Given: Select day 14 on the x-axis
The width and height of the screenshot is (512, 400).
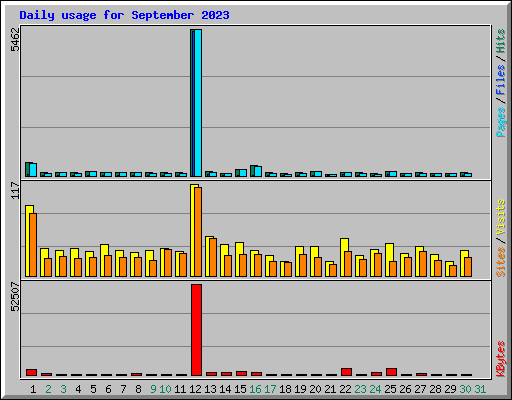Looking at the screenshot, I should pyautogui.click(x=225, y=389).
